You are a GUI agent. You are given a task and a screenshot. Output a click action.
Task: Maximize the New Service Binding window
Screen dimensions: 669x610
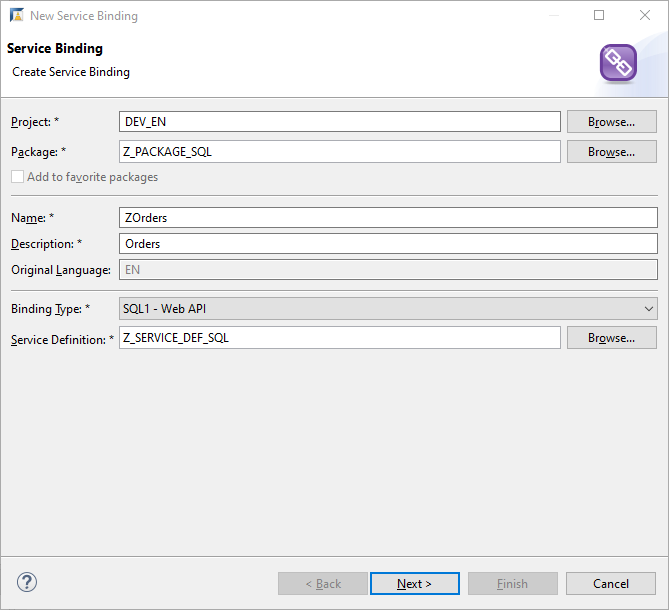click(x=599, y=15)
